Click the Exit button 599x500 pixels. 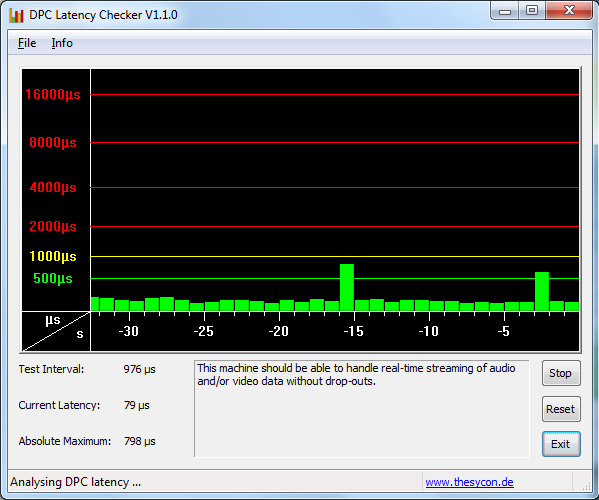point(561,444)
